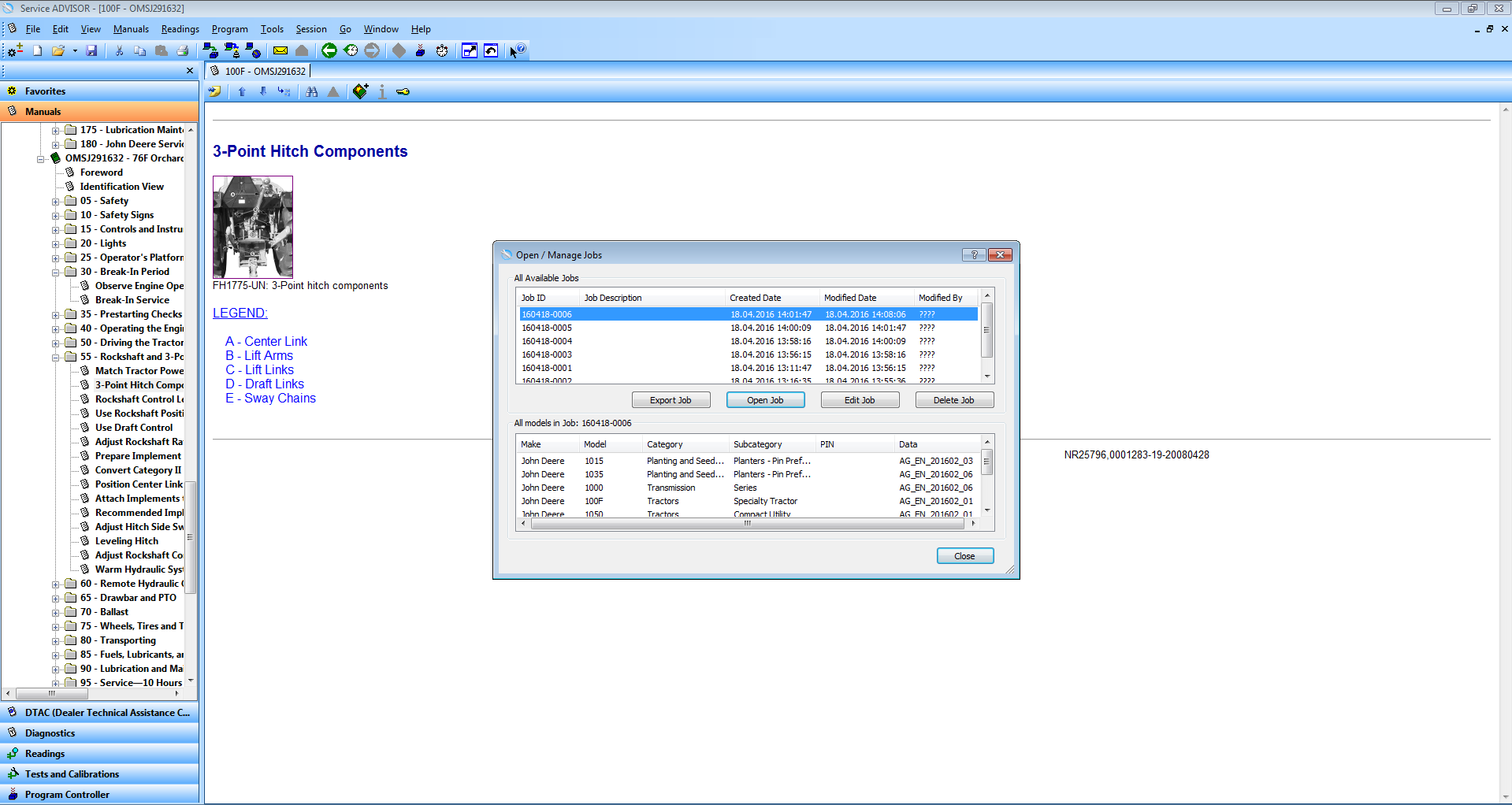Click the Home house icon
The image size is (1512, 805).
(302, 50)
